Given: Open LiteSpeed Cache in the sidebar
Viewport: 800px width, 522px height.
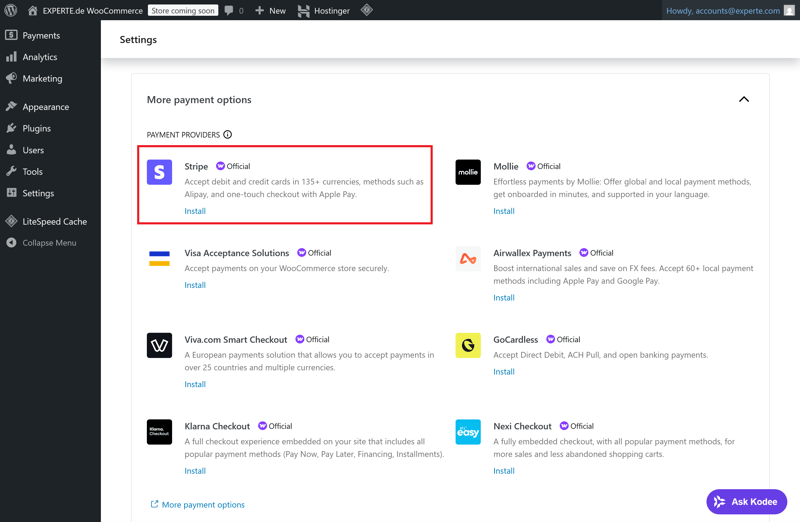Looking at the screenshot, I should coord(54,221).
